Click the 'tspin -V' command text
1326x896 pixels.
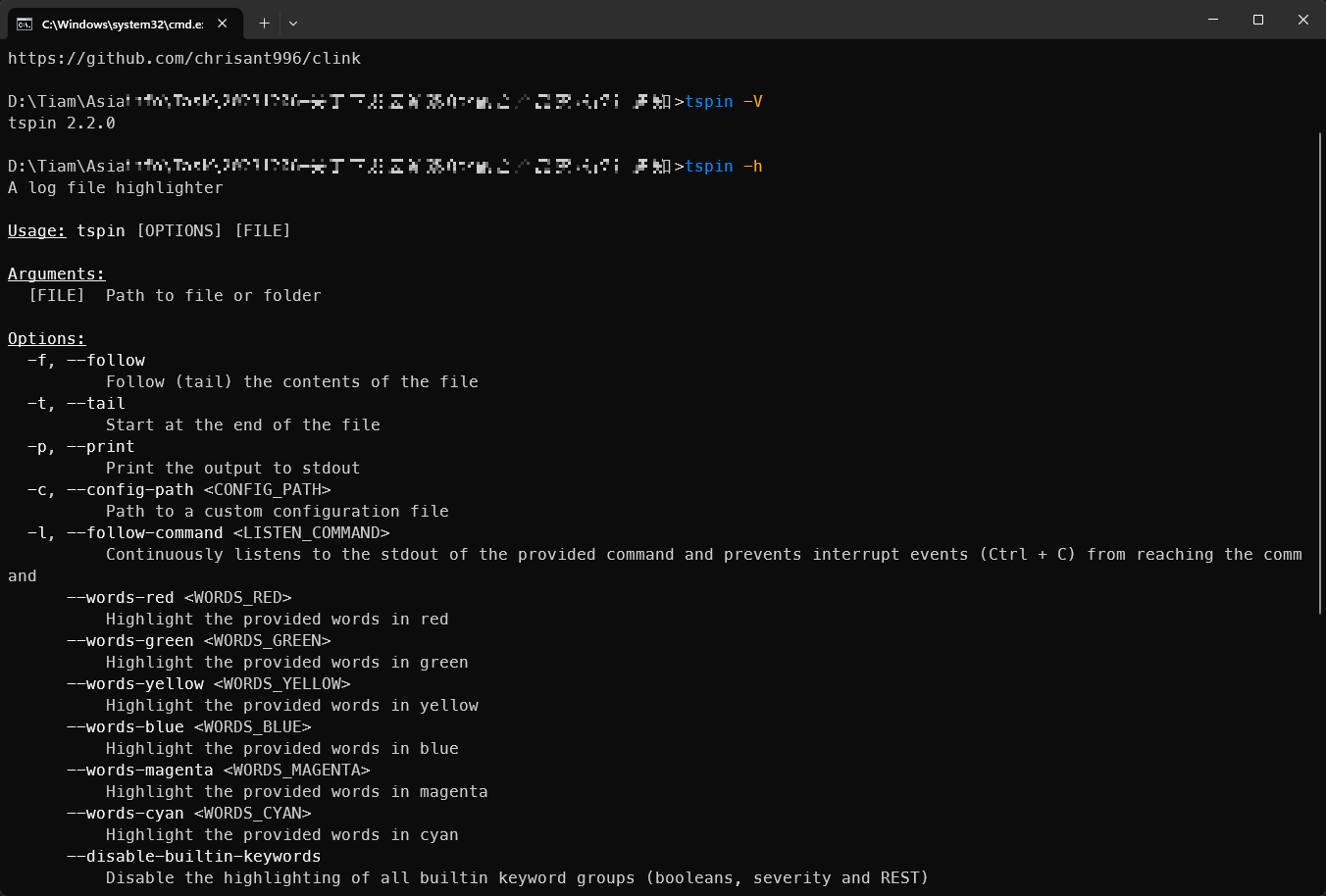tap(724, 101)
